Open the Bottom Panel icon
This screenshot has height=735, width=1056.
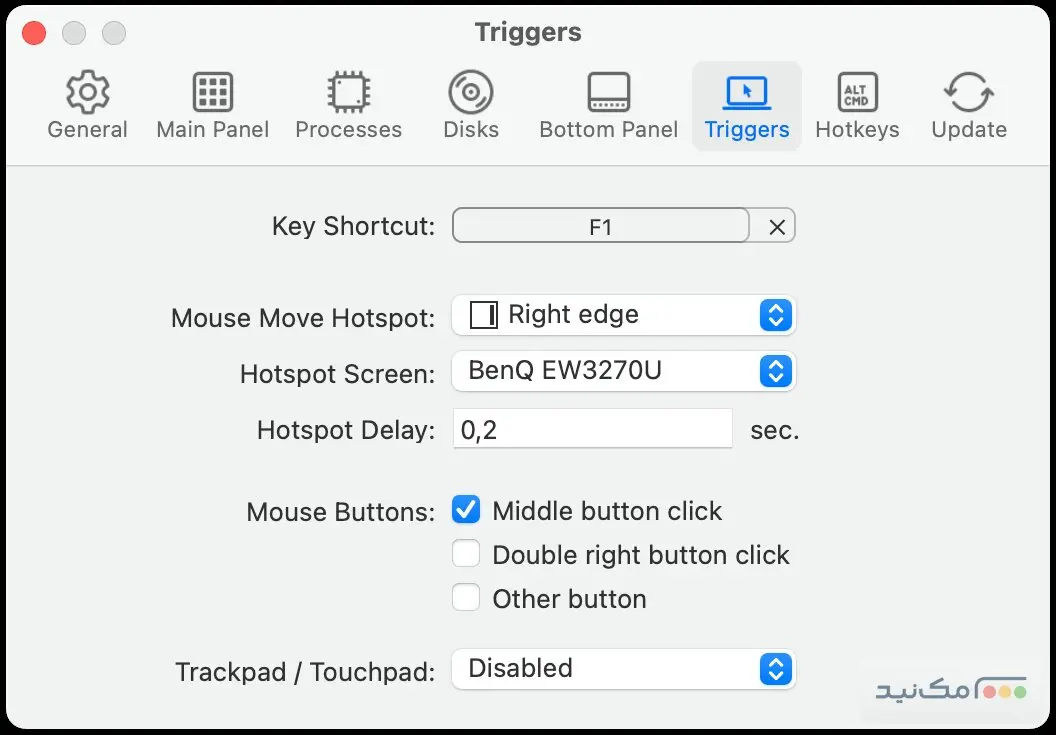click(x=608, y=93)
